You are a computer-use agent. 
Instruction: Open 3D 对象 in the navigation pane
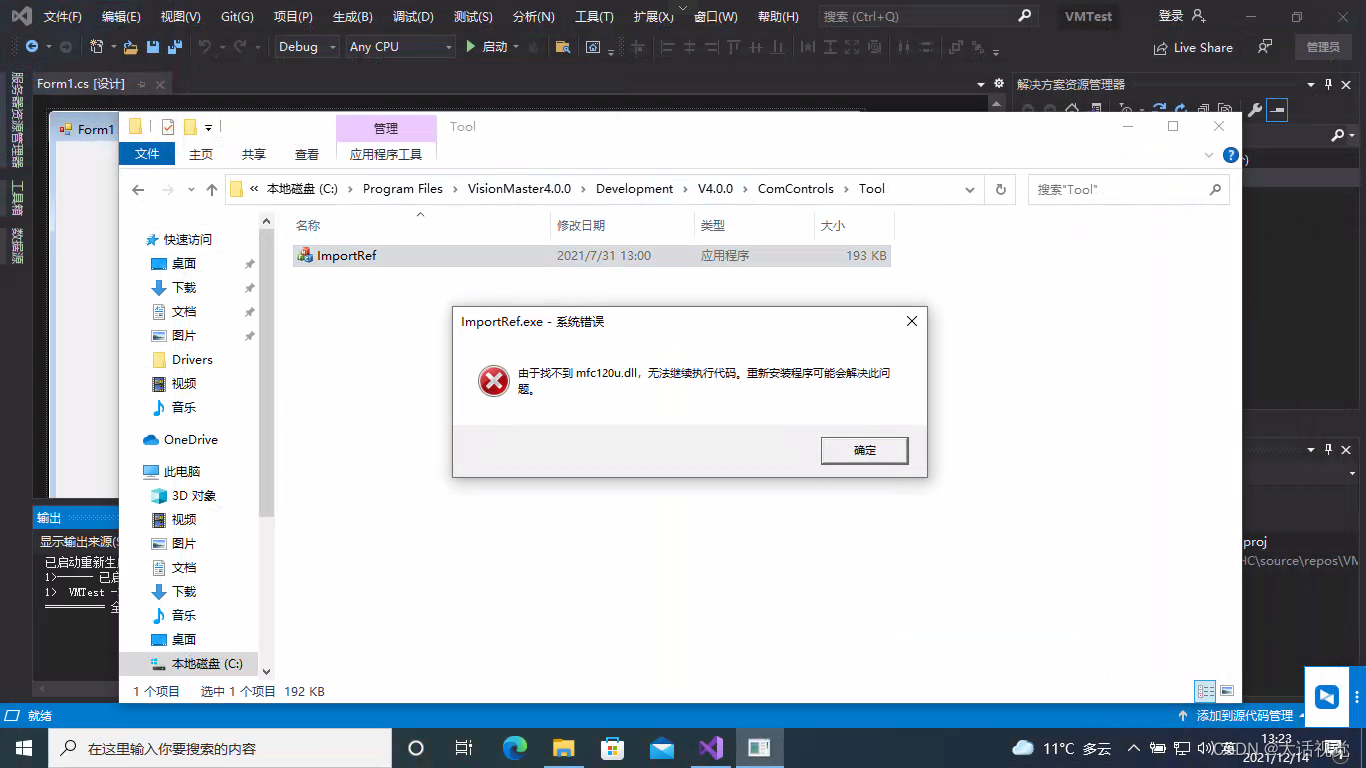(193, 496)
